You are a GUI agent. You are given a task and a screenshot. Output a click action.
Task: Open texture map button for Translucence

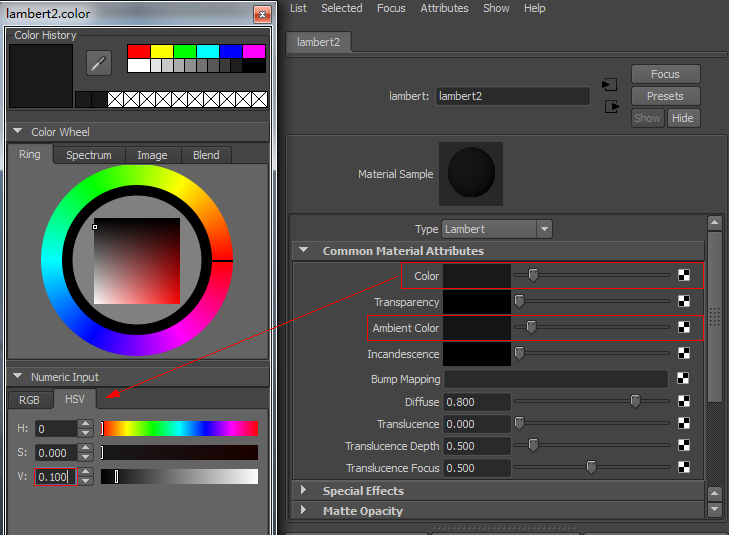pyautogui.click(x=684, y=423)
